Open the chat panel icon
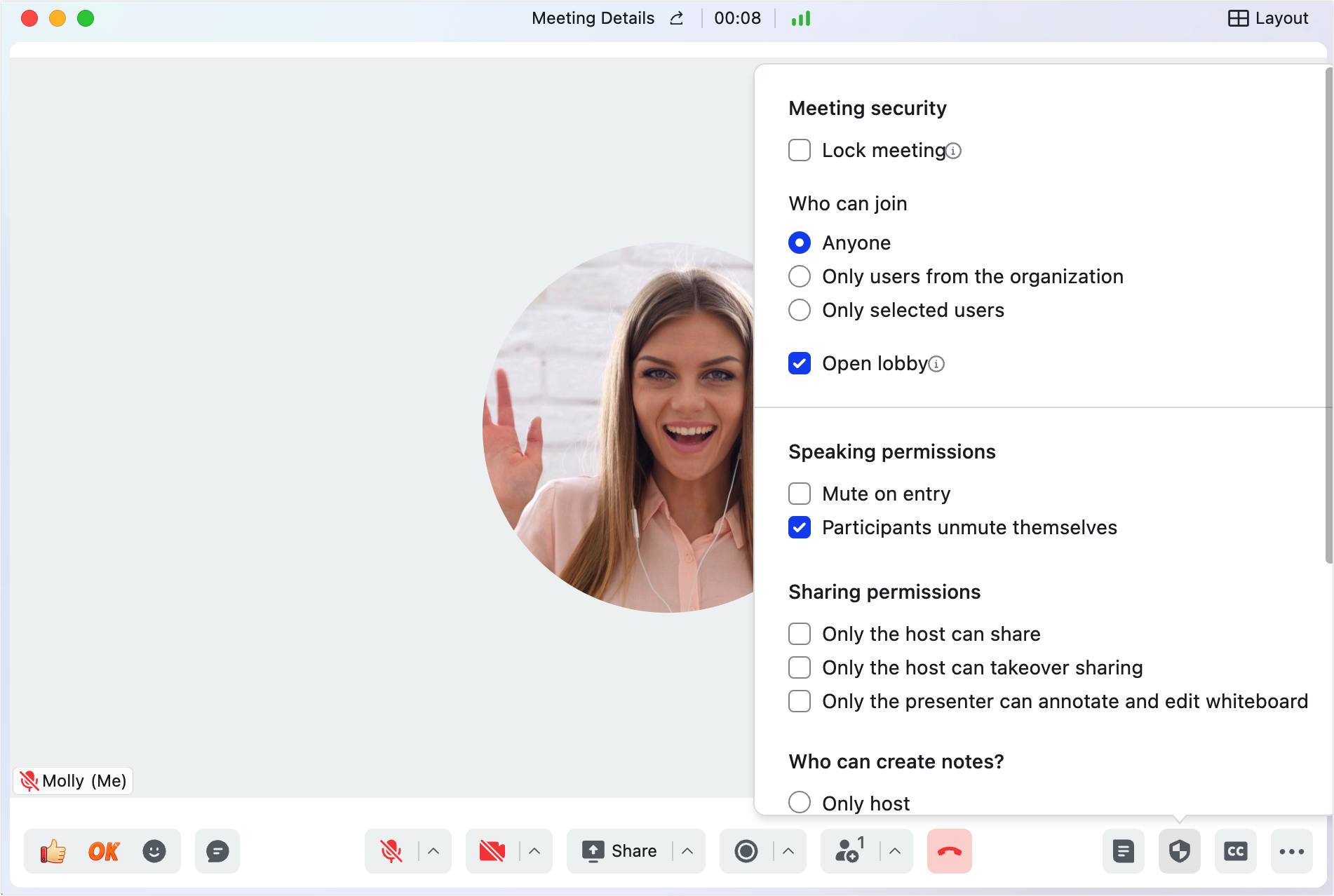The height and width of the screenshot is (896, 1334). tap(217, 851)
